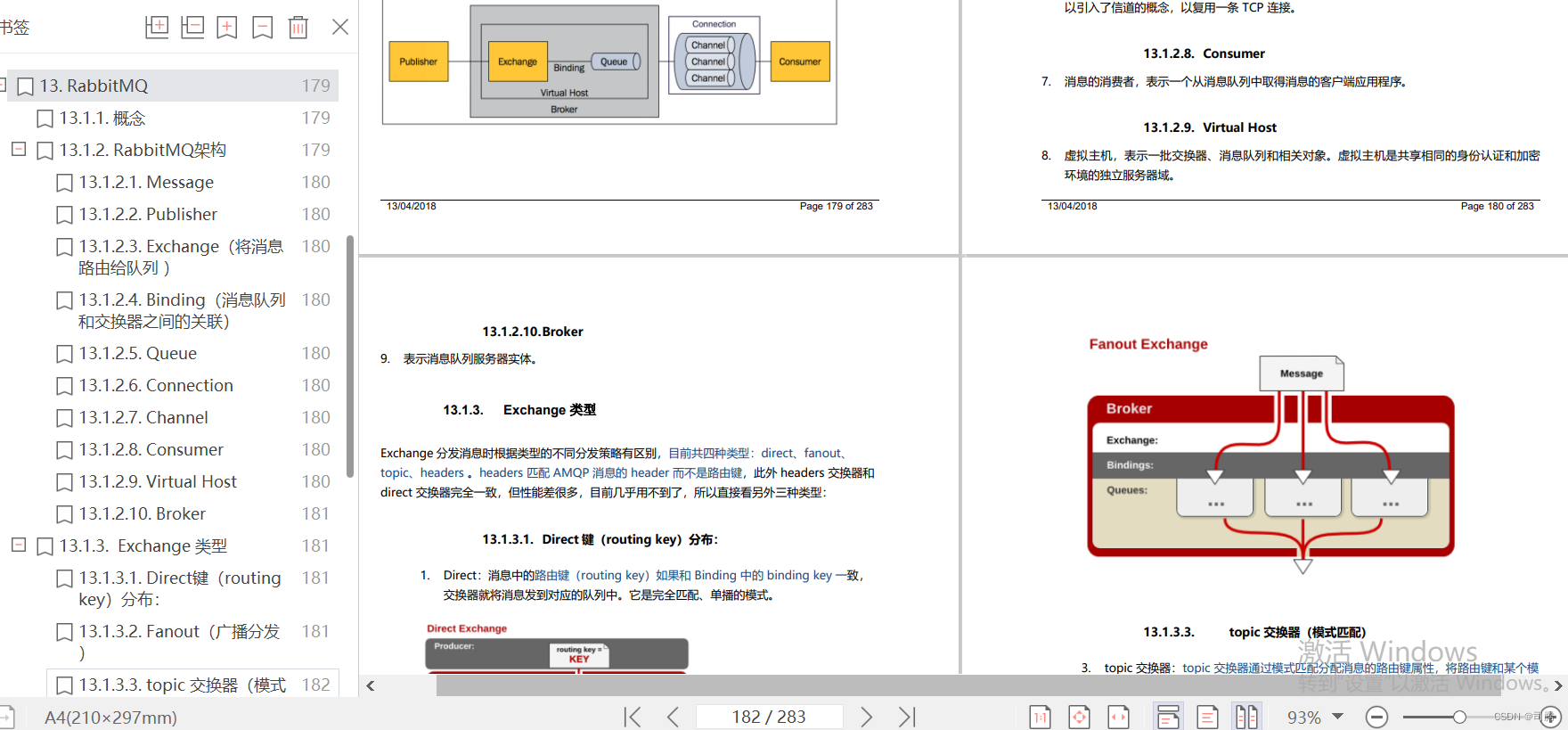Viewport: 1568px width, 730px height.
Task: Set zoom to actual size 1:1
Action: pos(1040,717)
